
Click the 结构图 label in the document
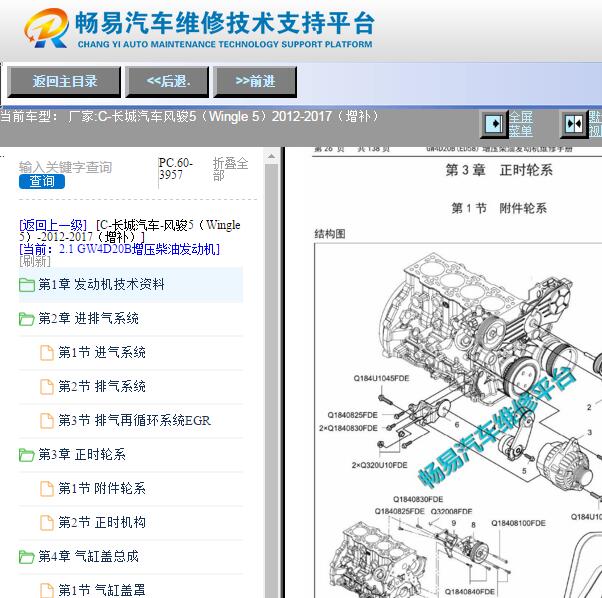click(x=330, y=234)
